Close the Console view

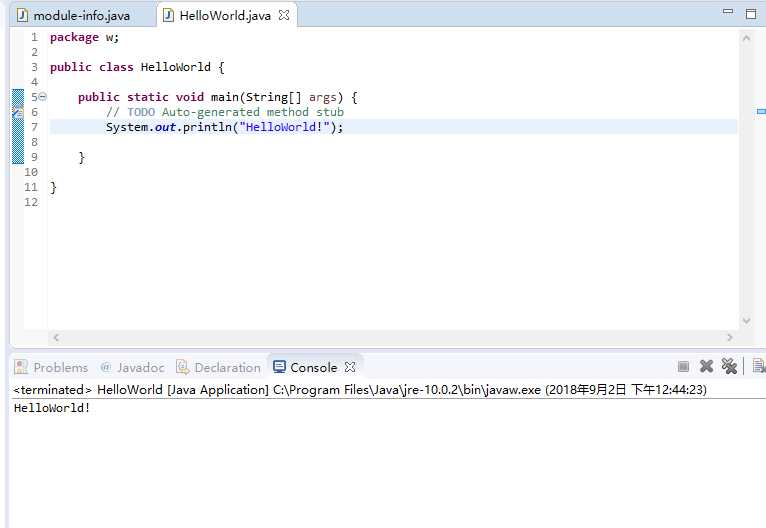point(350,367)
